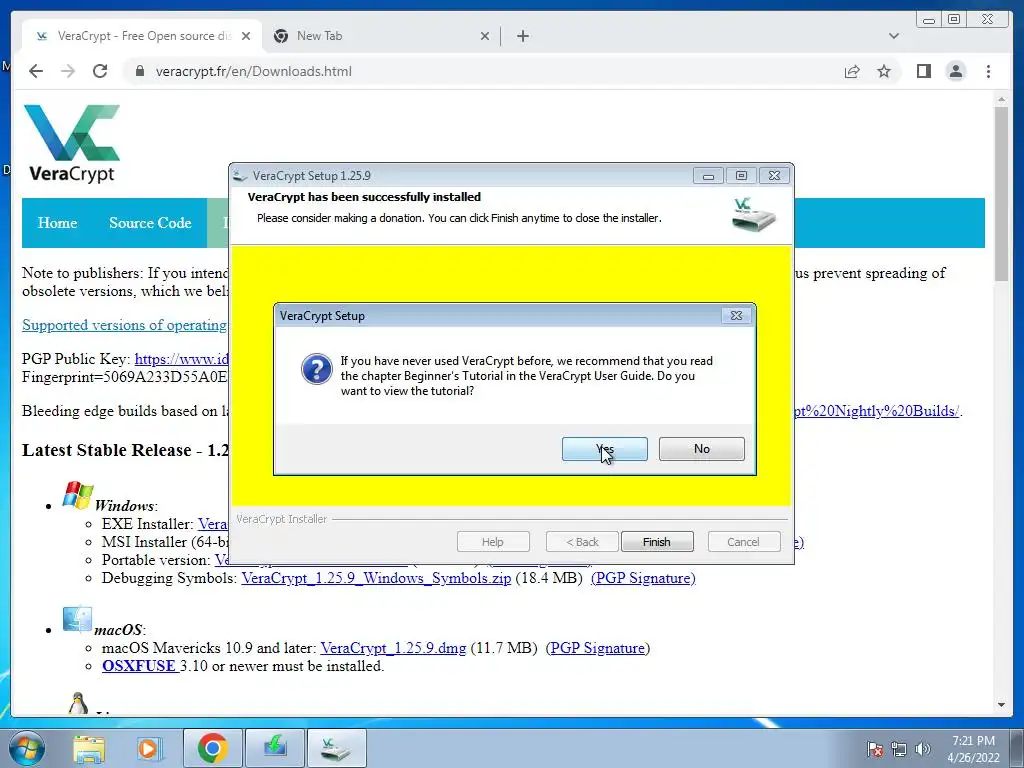Viewport: 1024px width, 768px height.
Task: Download VeraCrypt_1.25.9_Windows_Symbols.zip
Action: coord(376,578)
